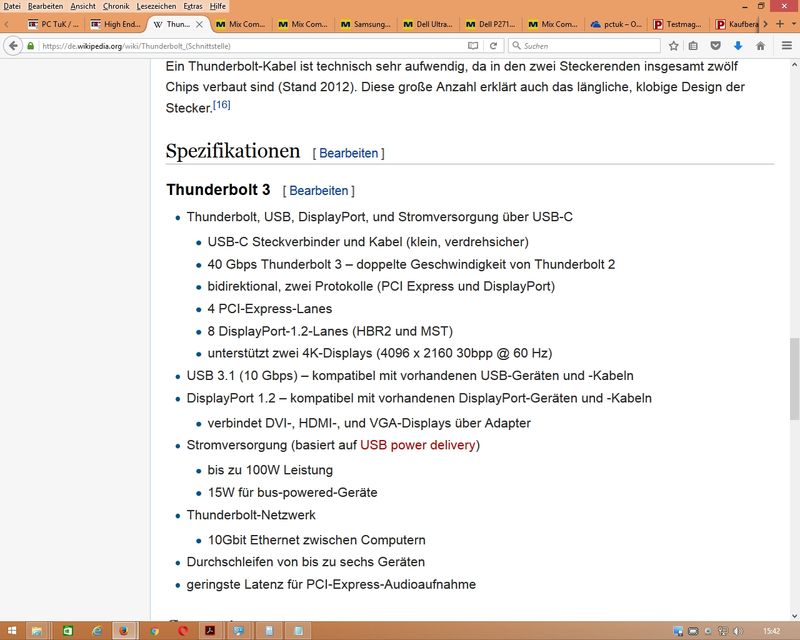Switch to the pctuk OneDrive tab

click(616, 24)
